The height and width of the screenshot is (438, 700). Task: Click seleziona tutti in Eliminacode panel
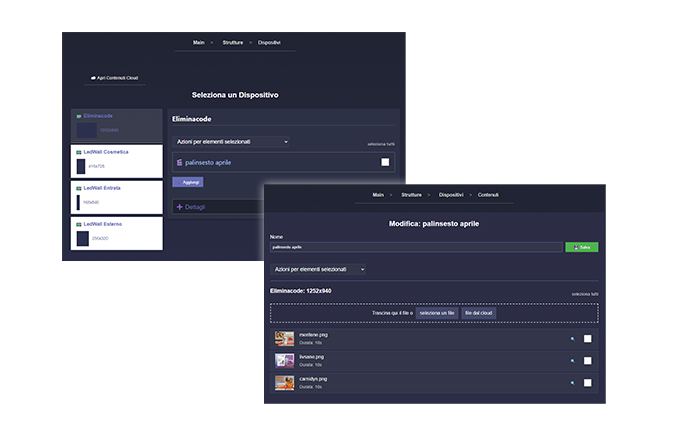(x=381, y=144)
